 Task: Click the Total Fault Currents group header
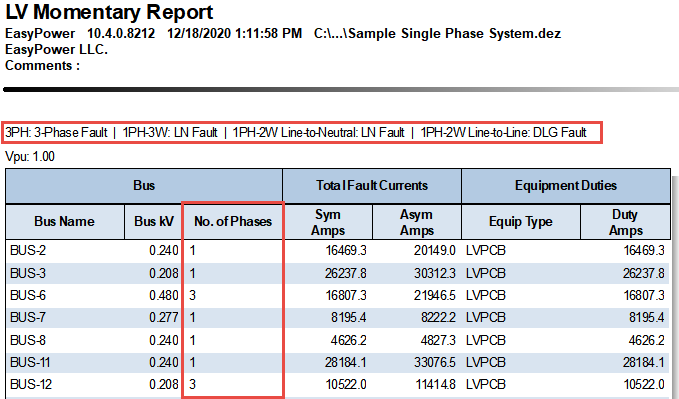(372, 185)
